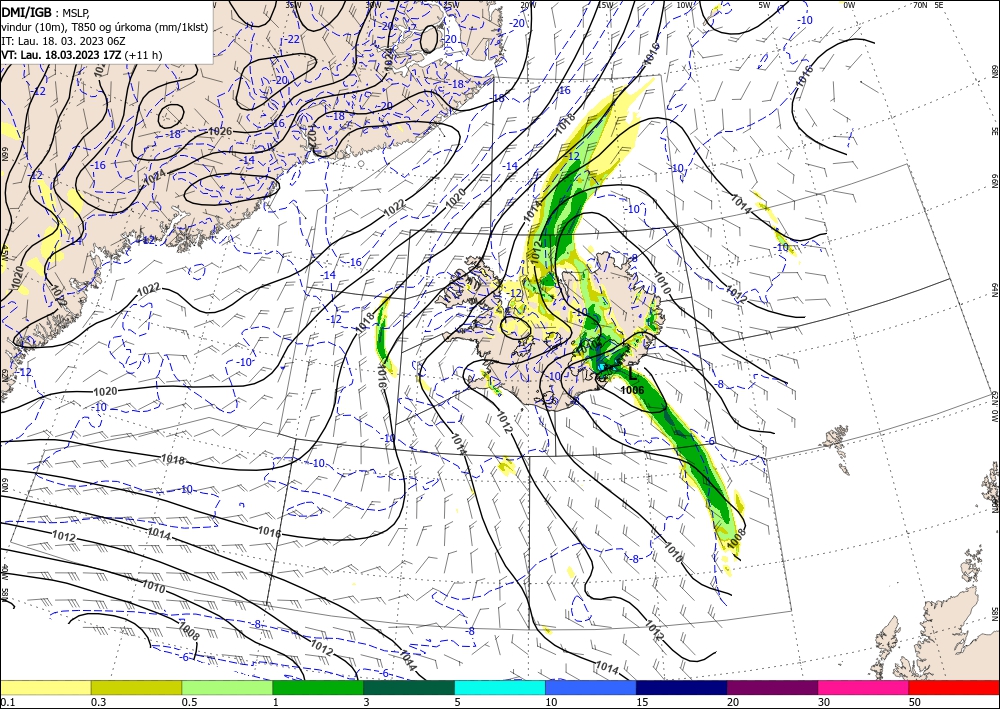
Task: Click the '50' legend value
Action: pyautogui.click(x=915, y=702)
